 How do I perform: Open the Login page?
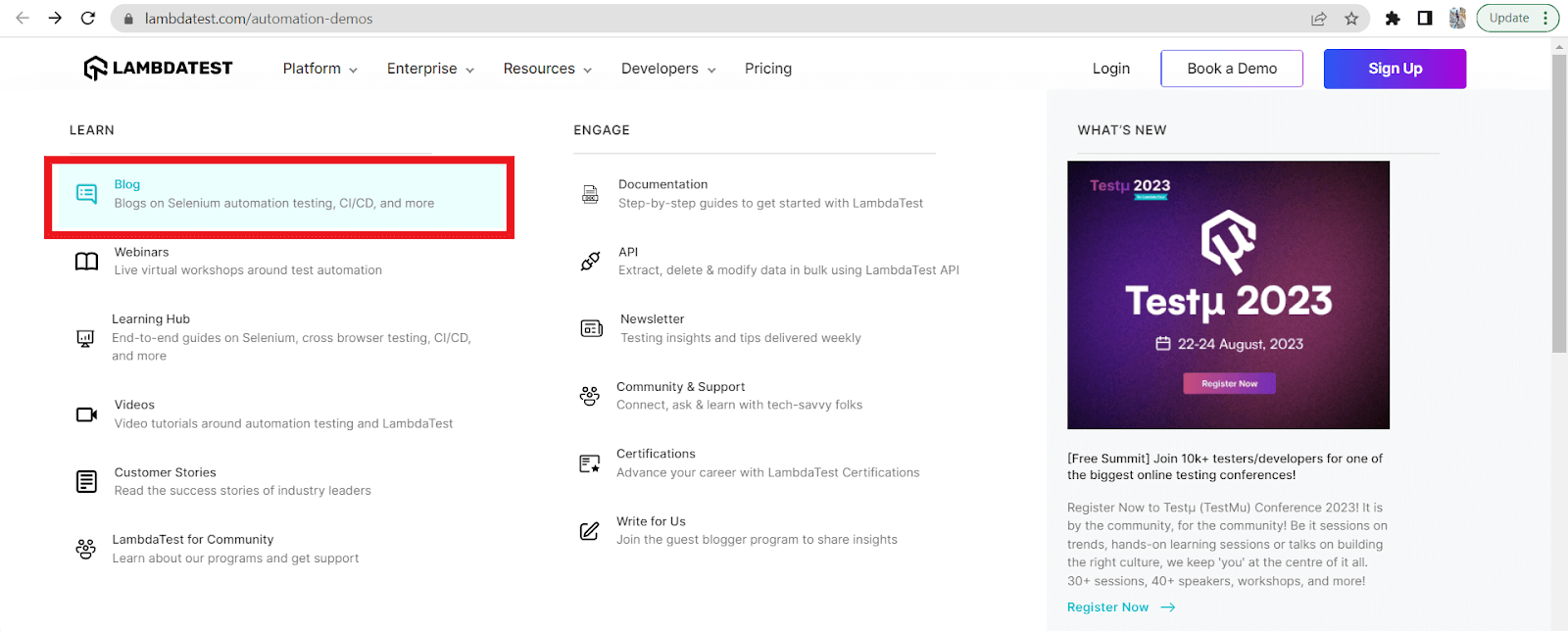(x=1111, y=69)
